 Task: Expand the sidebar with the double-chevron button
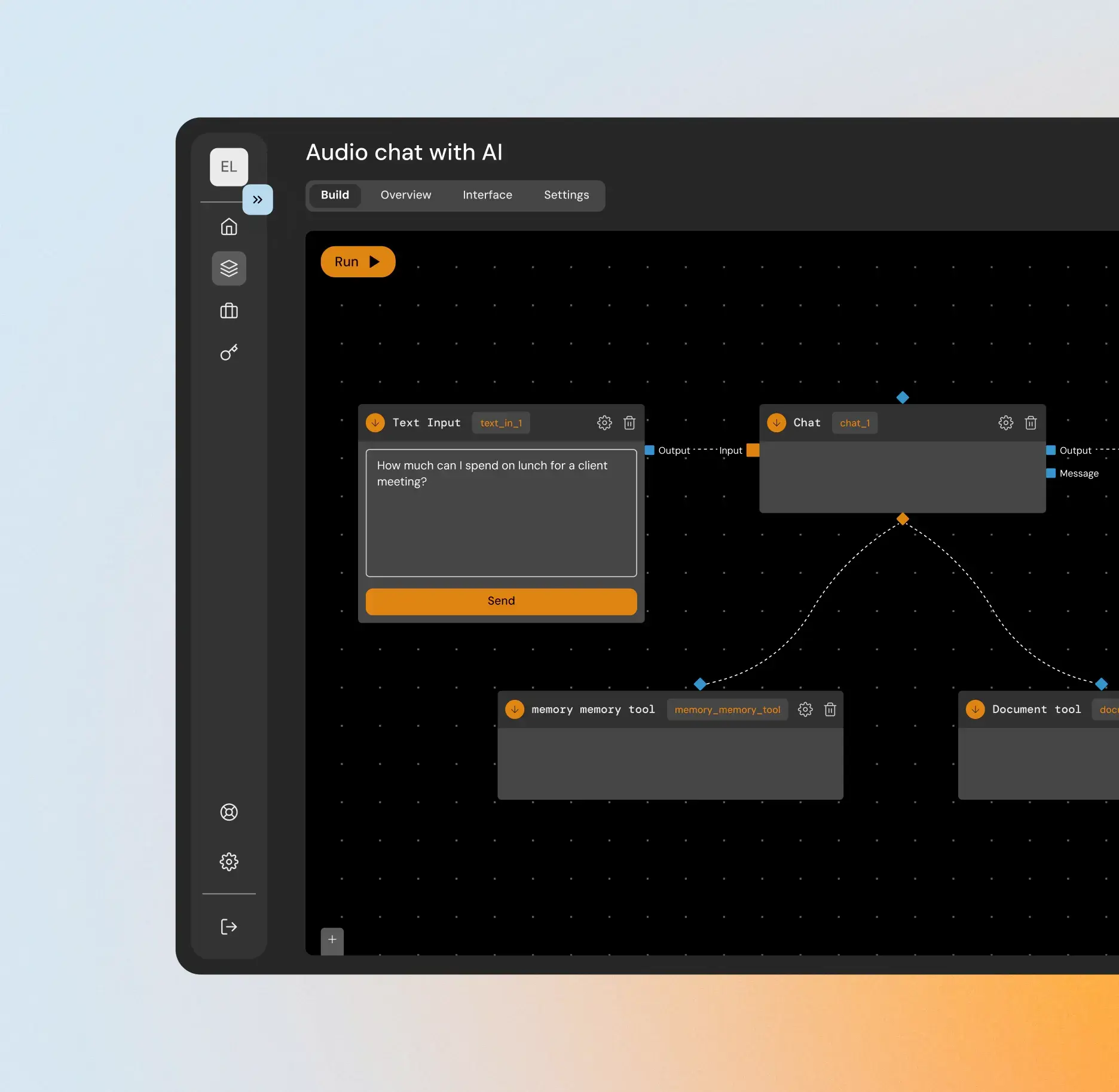(x=258, y=200)
